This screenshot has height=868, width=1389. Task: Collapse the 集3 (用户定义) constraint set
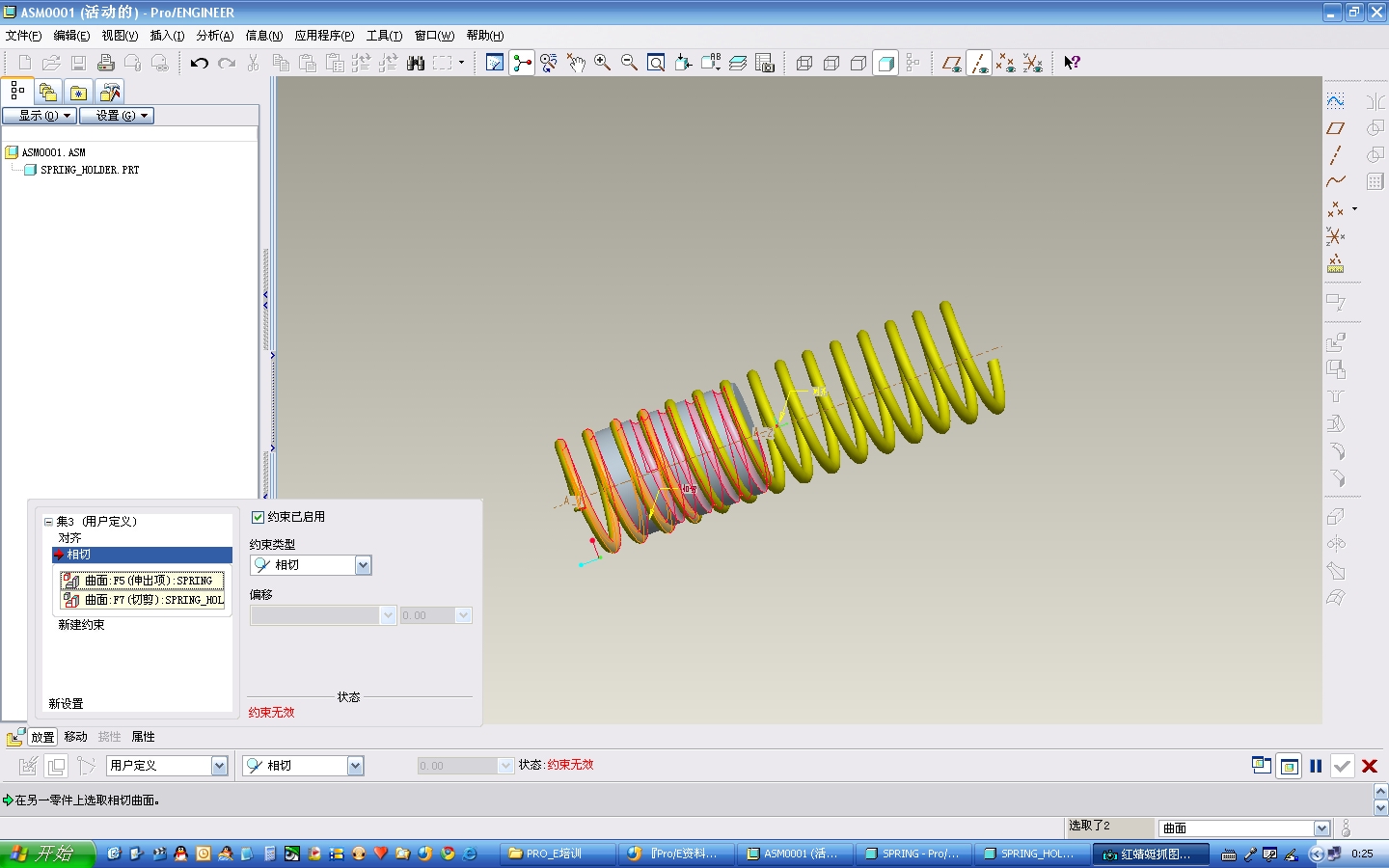tap(48, 522)
